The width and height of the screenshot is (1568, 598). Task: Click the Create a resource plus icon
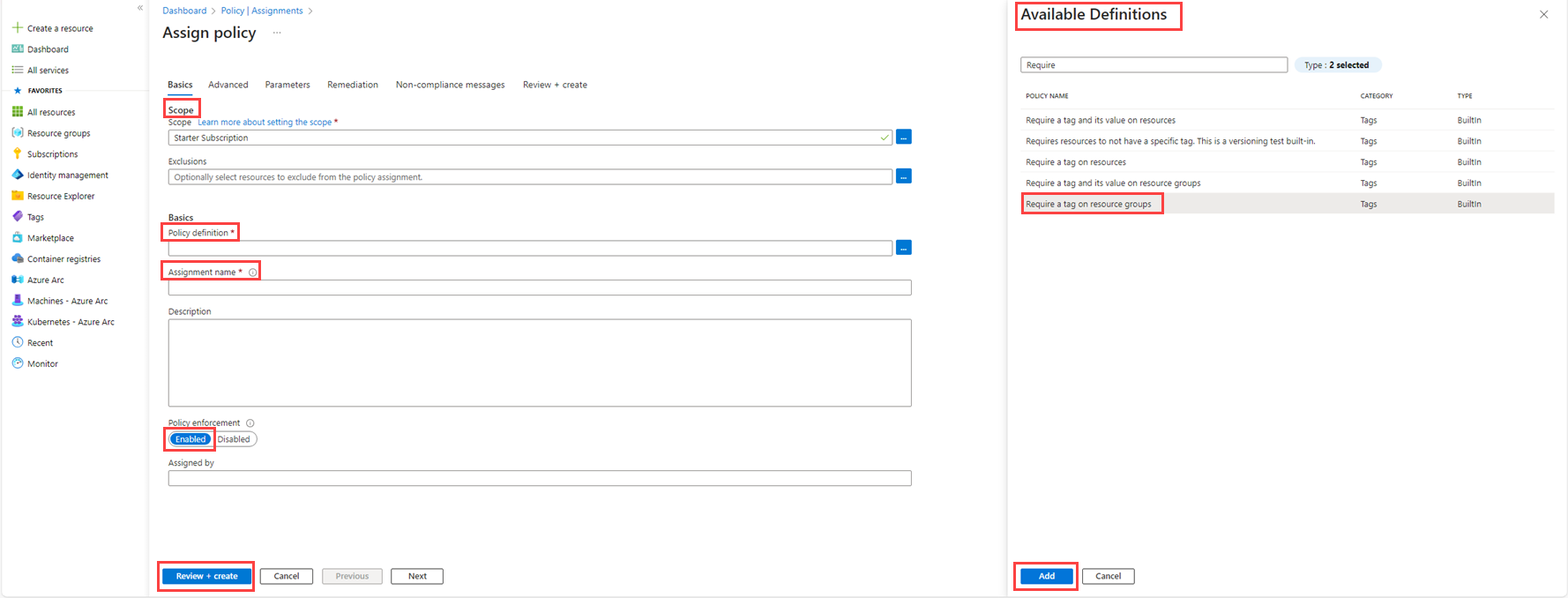pyautogui.click(x=17, y=28)
